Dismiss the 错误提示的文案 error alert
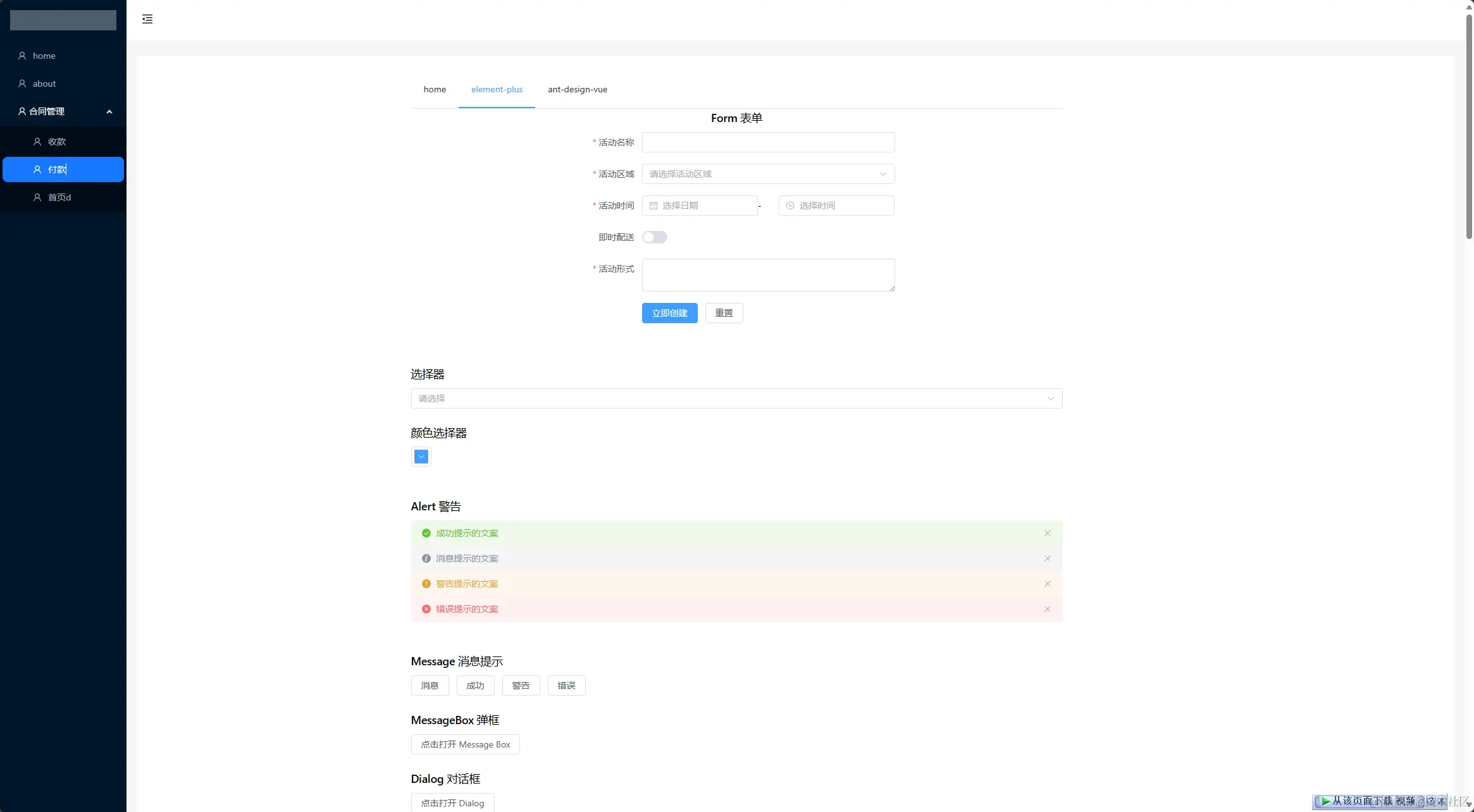1474x812 pixels. click(x=1048, y=609)
